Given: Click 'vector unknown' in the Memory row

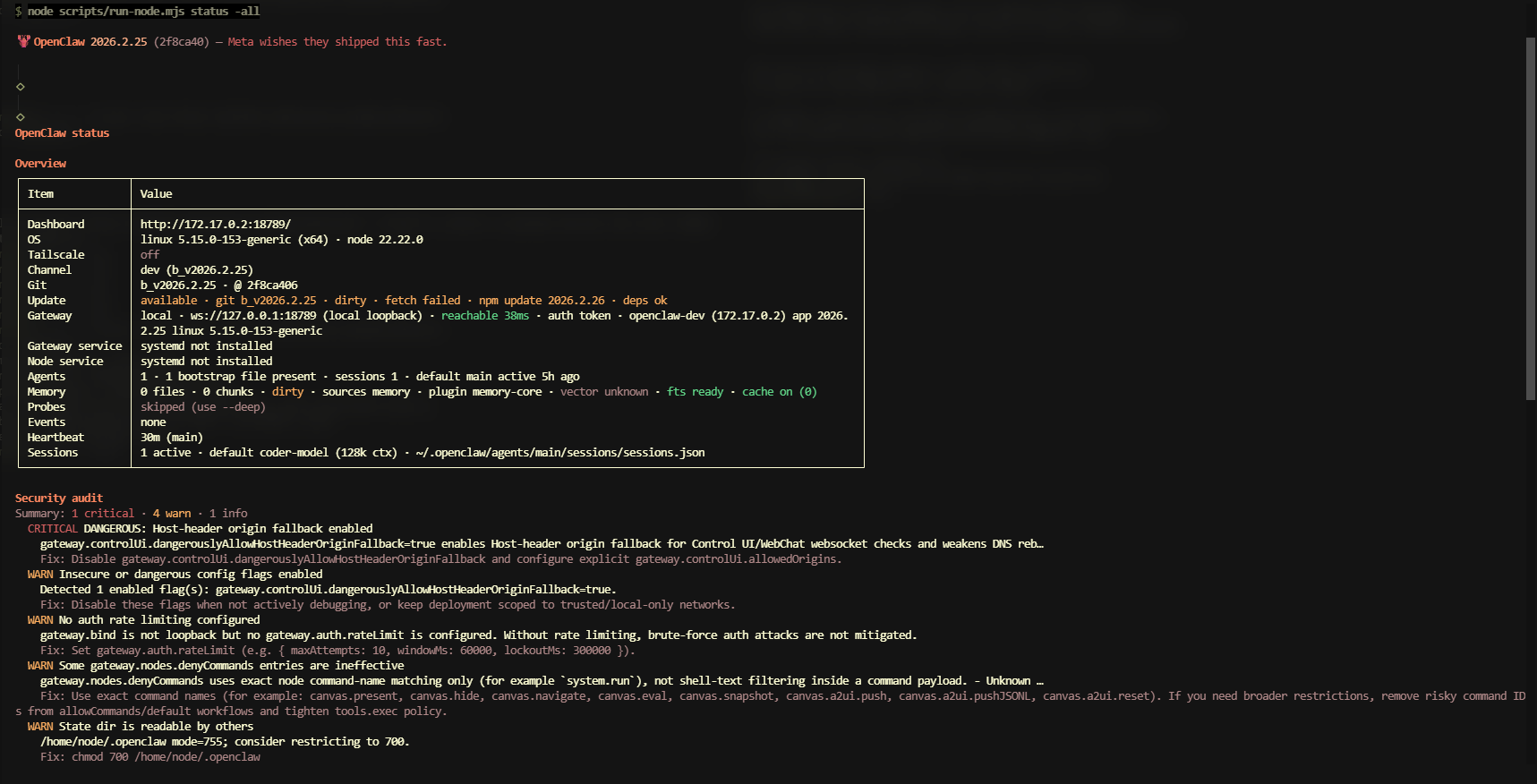Looking at the screenshot, I should [604, 392].
